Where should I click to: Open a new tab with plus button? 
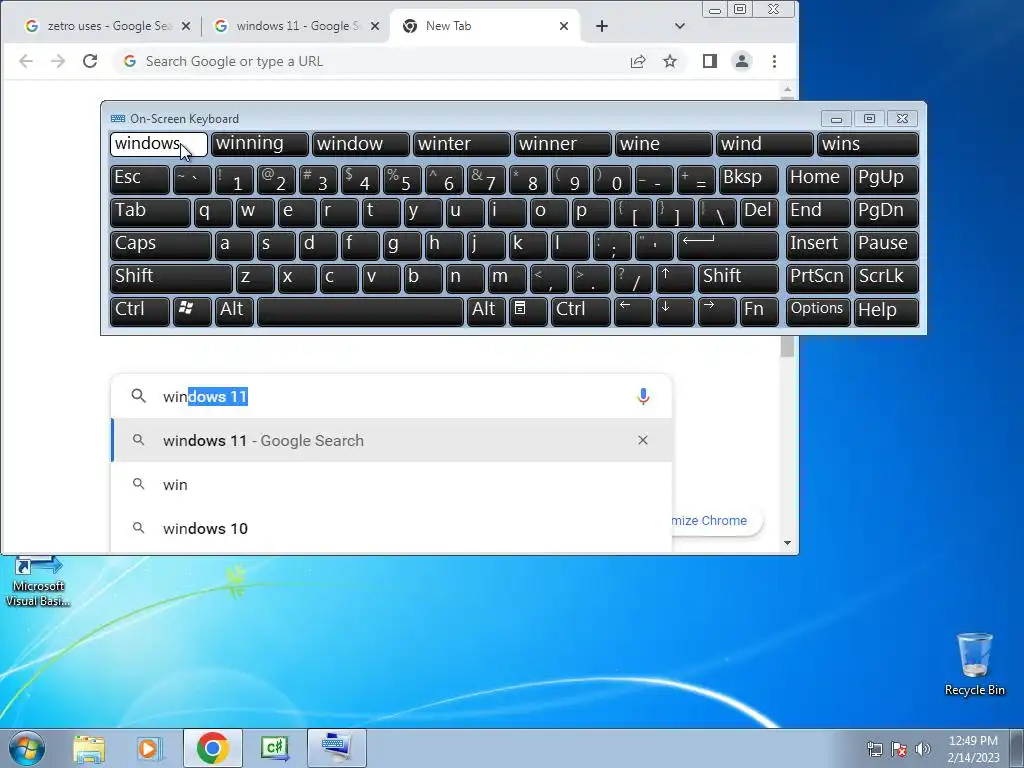602,26
